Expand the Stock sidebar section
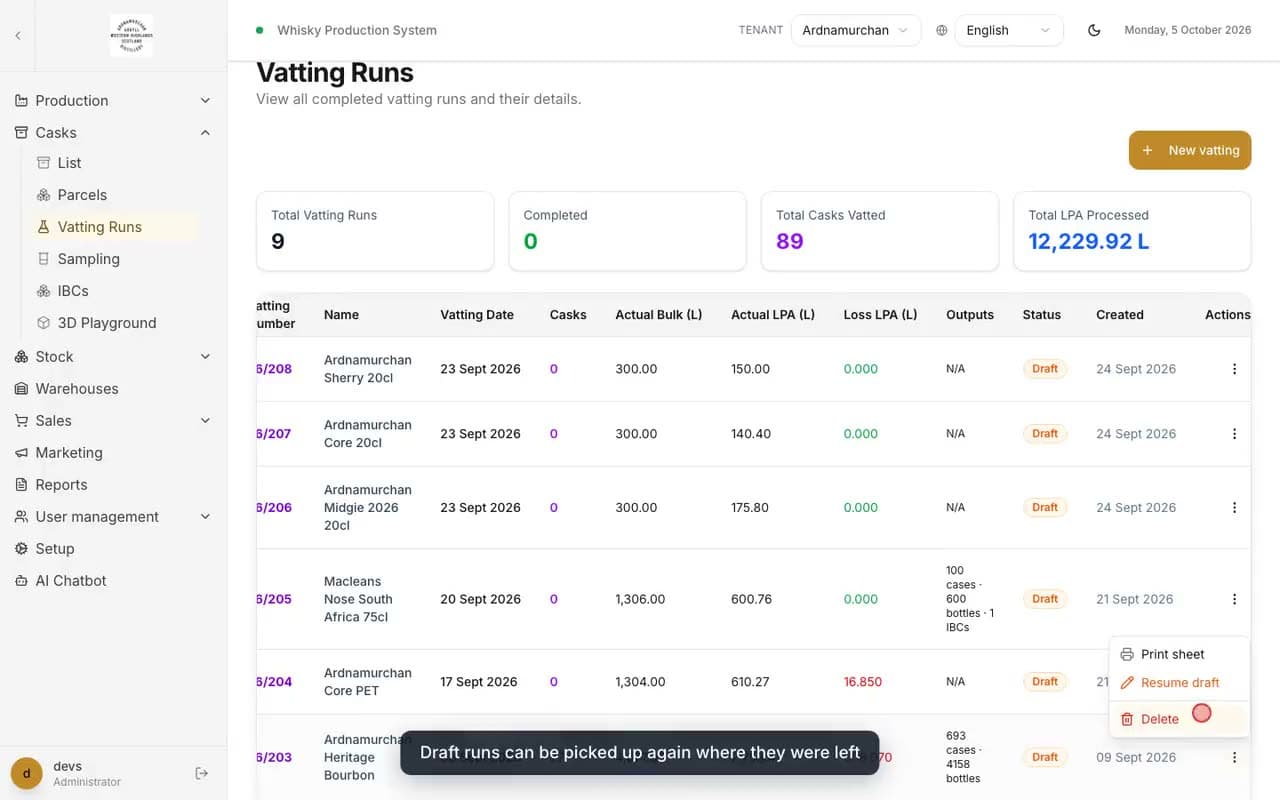The width and height of the screenshot is (1280, 800). click(113, 356)
